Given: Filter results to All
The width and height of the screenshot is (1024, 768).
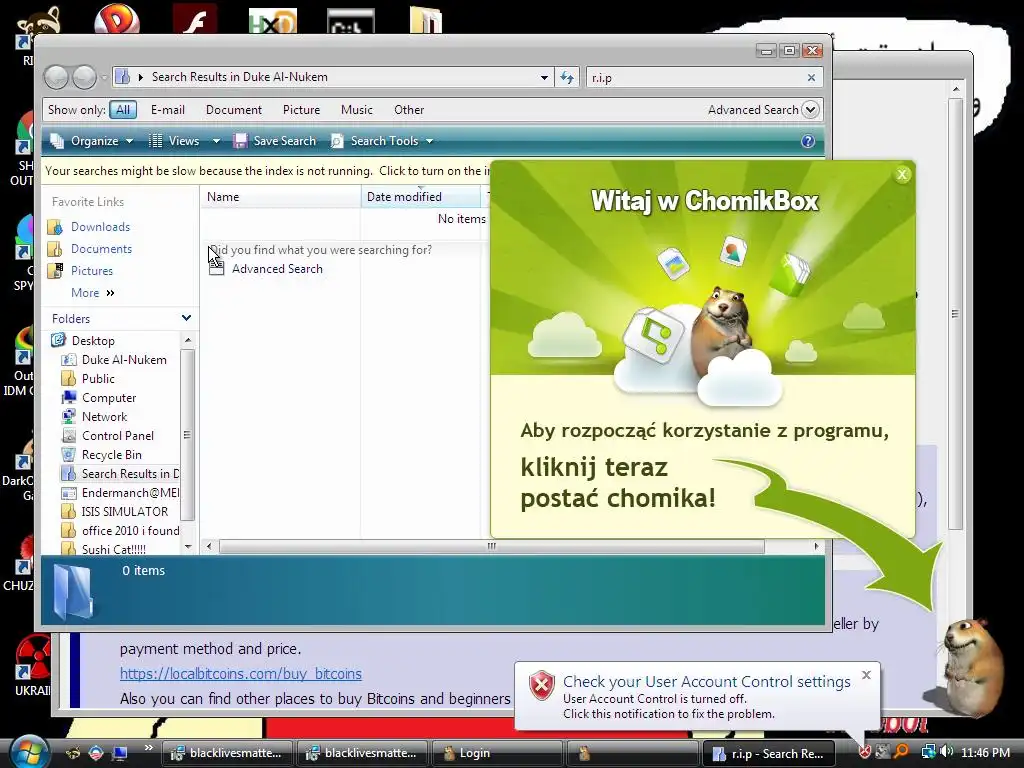Looking at the screenshot, I should click(123, 110).
